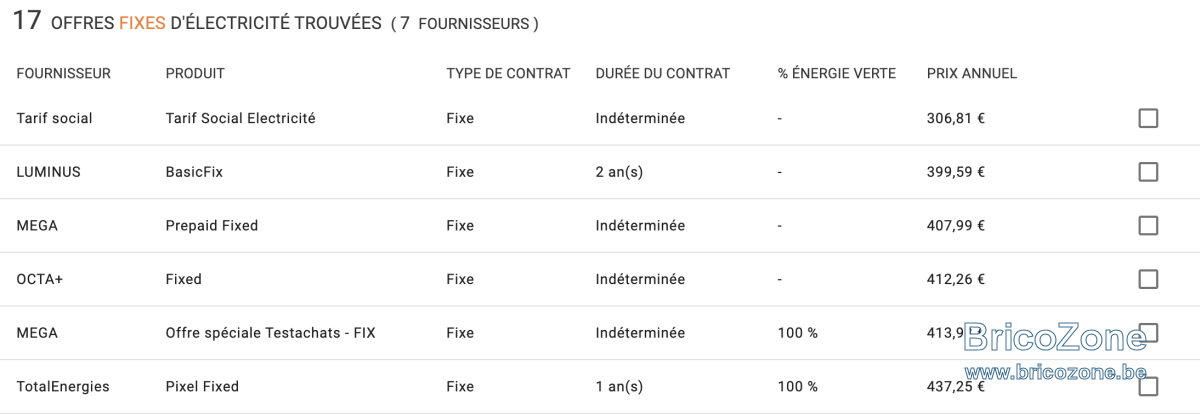Check the Tarif social offer checkbox

(1148, 119)
